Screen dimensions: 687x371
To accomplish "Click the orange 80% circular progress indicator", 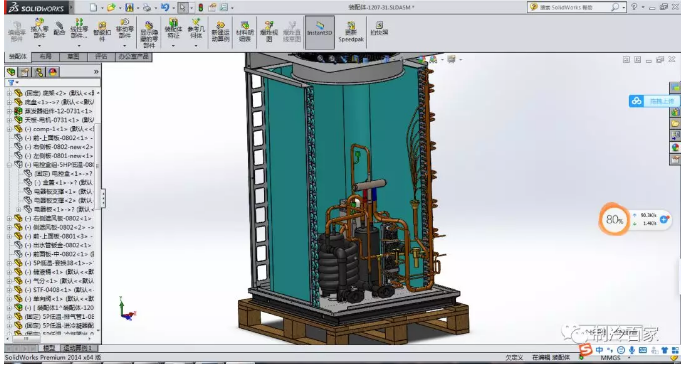I will pyautogui.click(x=614, y=219).
